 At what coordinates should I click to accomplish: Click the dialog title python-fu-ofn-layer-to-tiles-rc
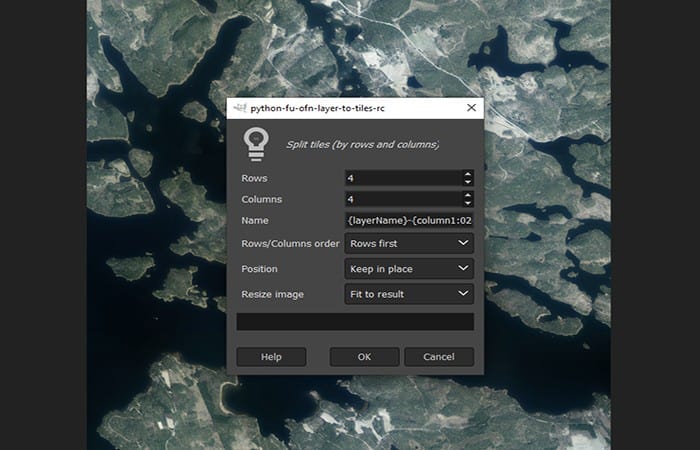317,108
